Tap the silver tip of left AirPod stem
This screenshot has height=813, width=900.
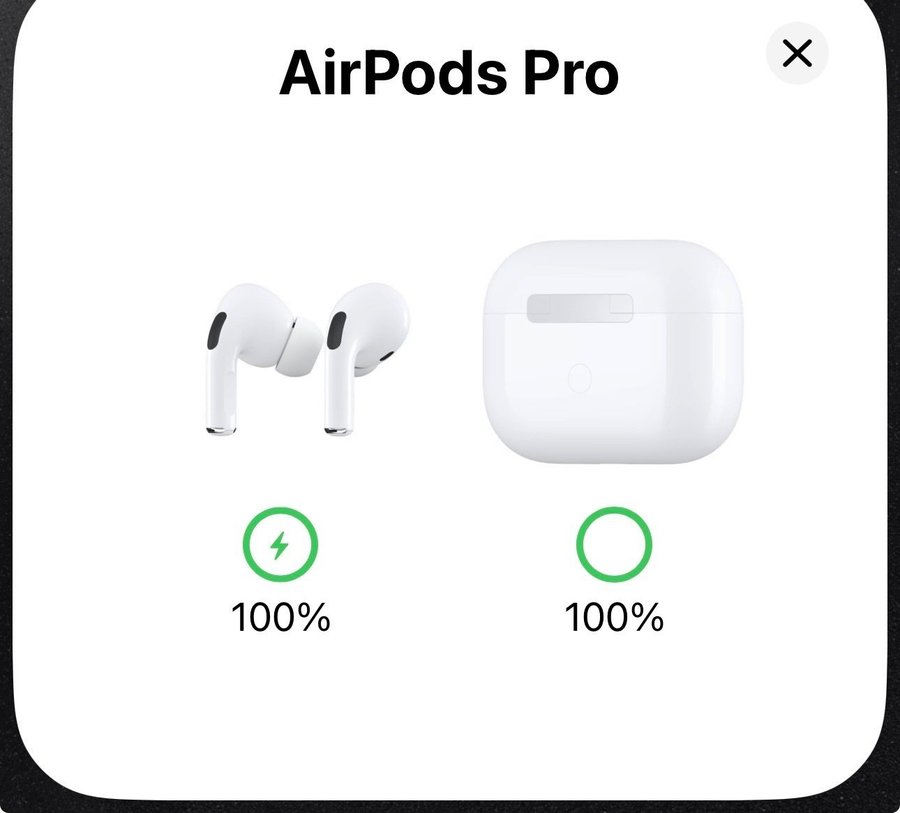[x=221, y=430]
